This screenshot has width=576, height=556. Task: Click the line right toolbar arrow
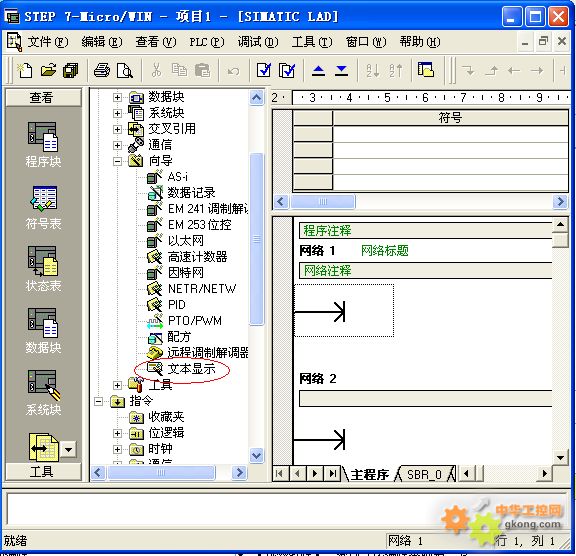[537, 70]
